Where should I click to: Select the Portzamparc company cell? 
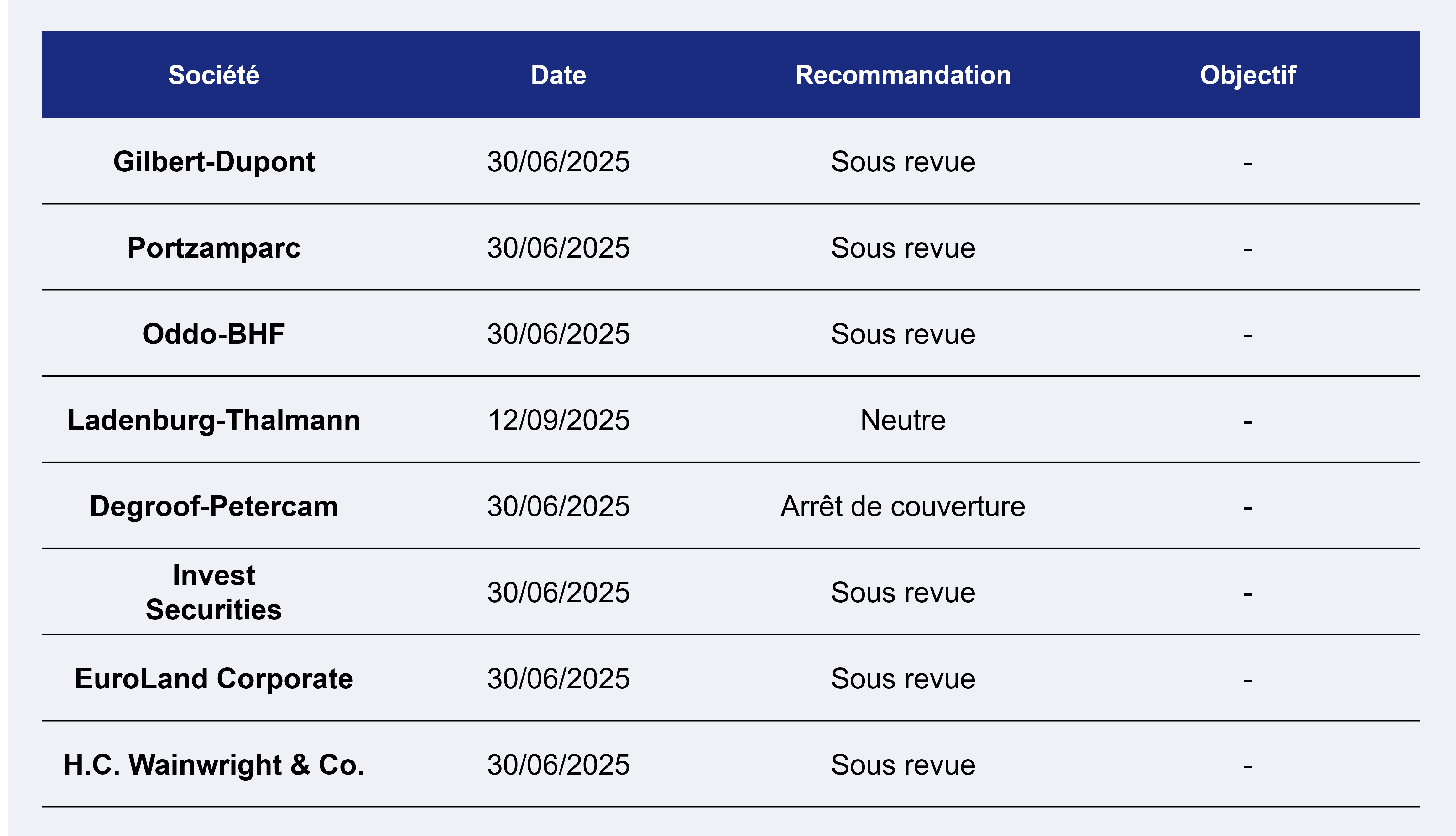click(x=214, y=248)
